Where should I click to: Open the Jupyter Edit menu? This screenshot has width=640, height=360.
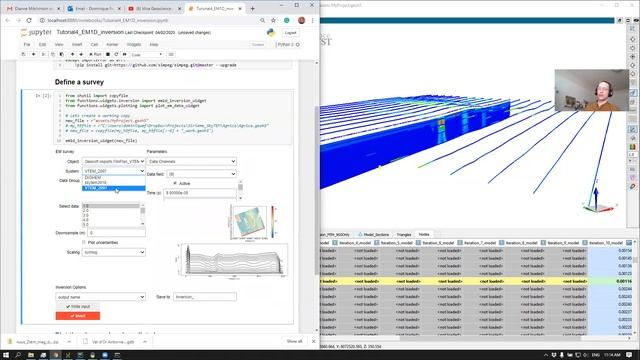click(42, 44)
